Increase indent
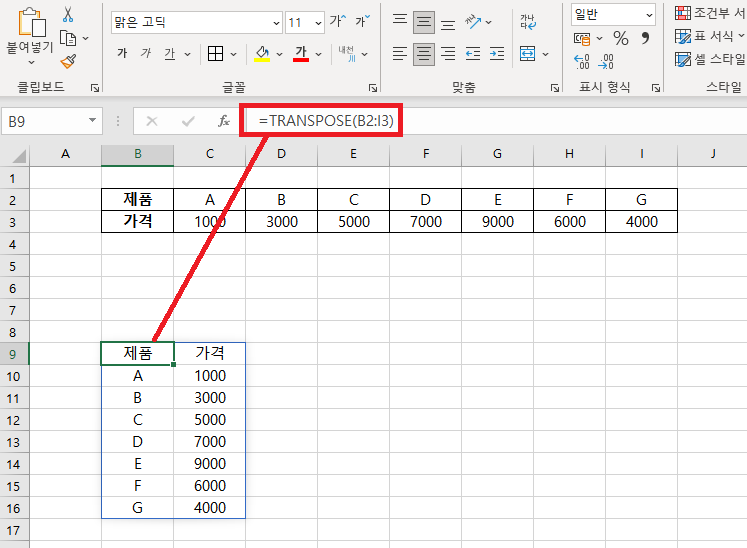 pyautogui.click(x=497, y=54)
